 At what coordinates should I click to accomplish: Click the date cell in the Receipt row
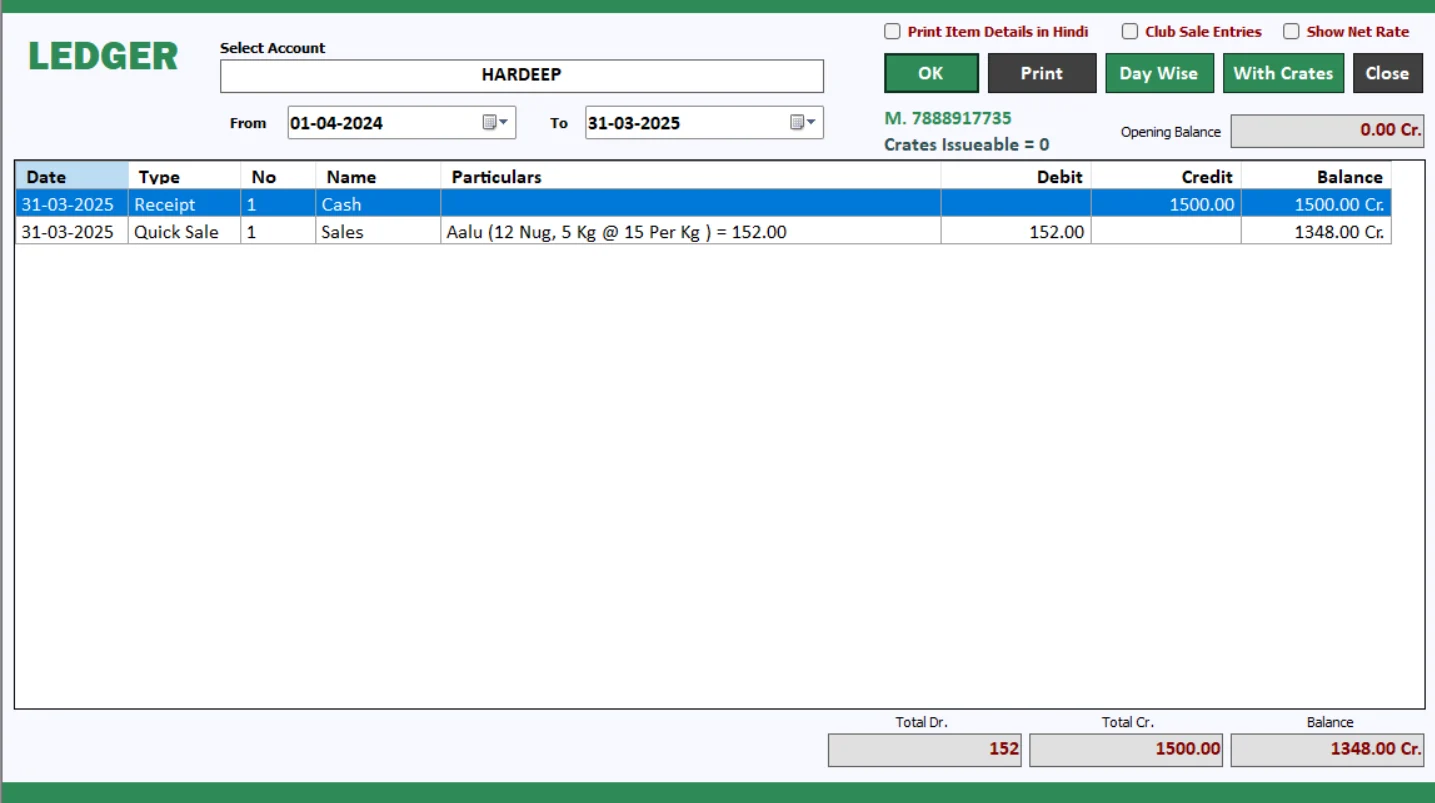pos(72,204)
